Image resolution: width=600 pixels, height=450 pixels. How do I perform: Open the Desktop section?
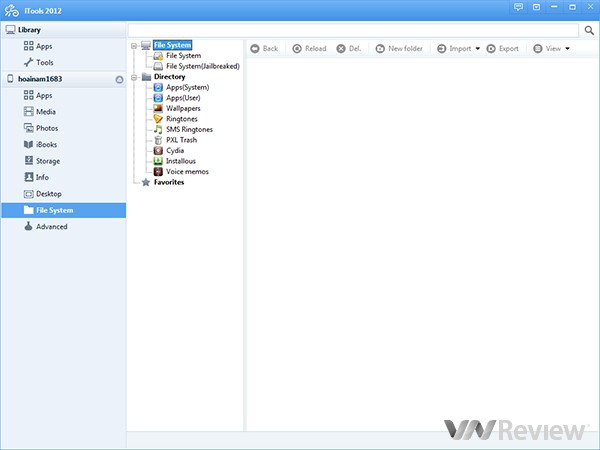pyautogui.click(x=42, y=194)
